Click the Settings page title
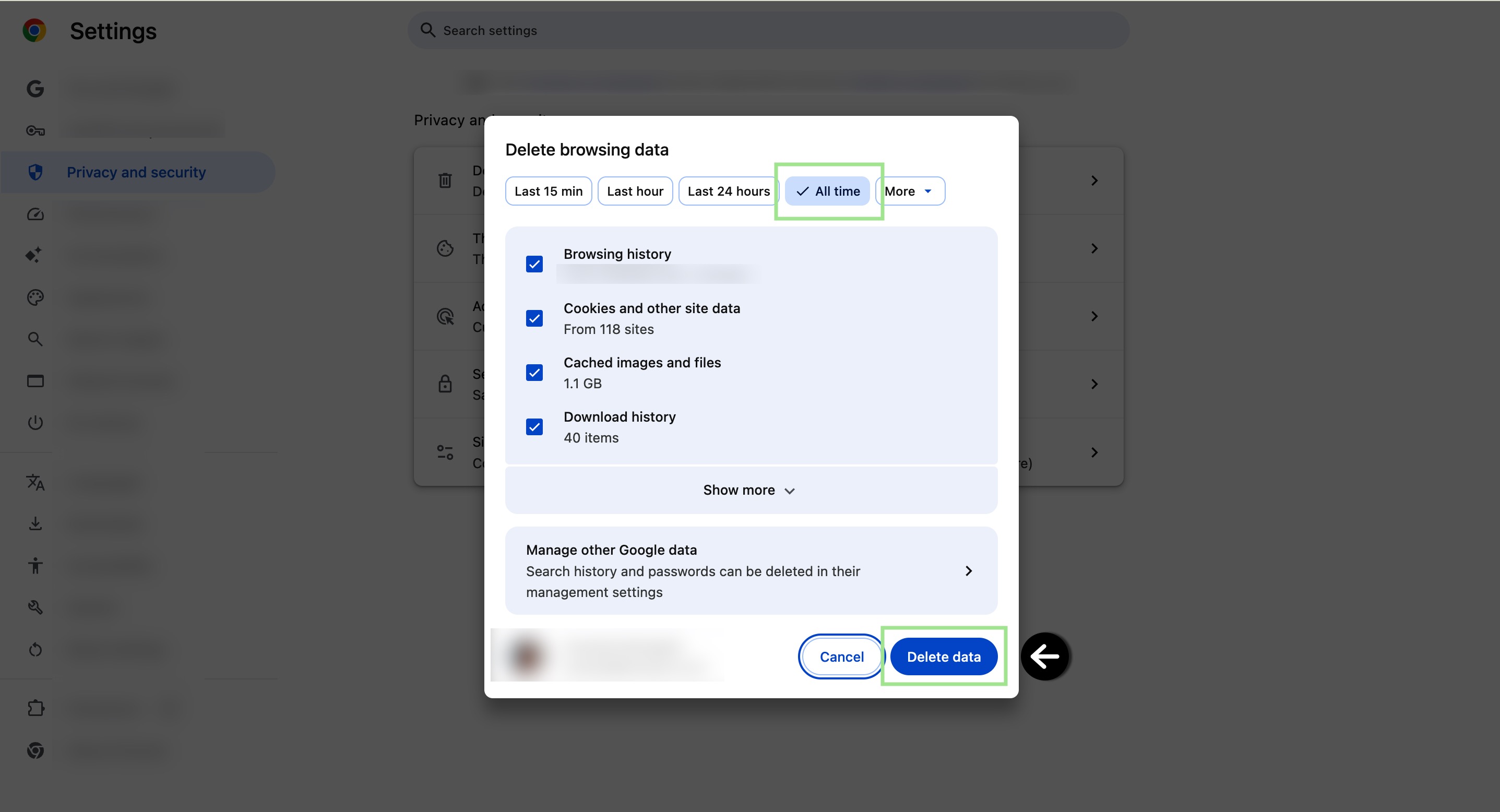The image size is (1500, 812). (113, 31)
